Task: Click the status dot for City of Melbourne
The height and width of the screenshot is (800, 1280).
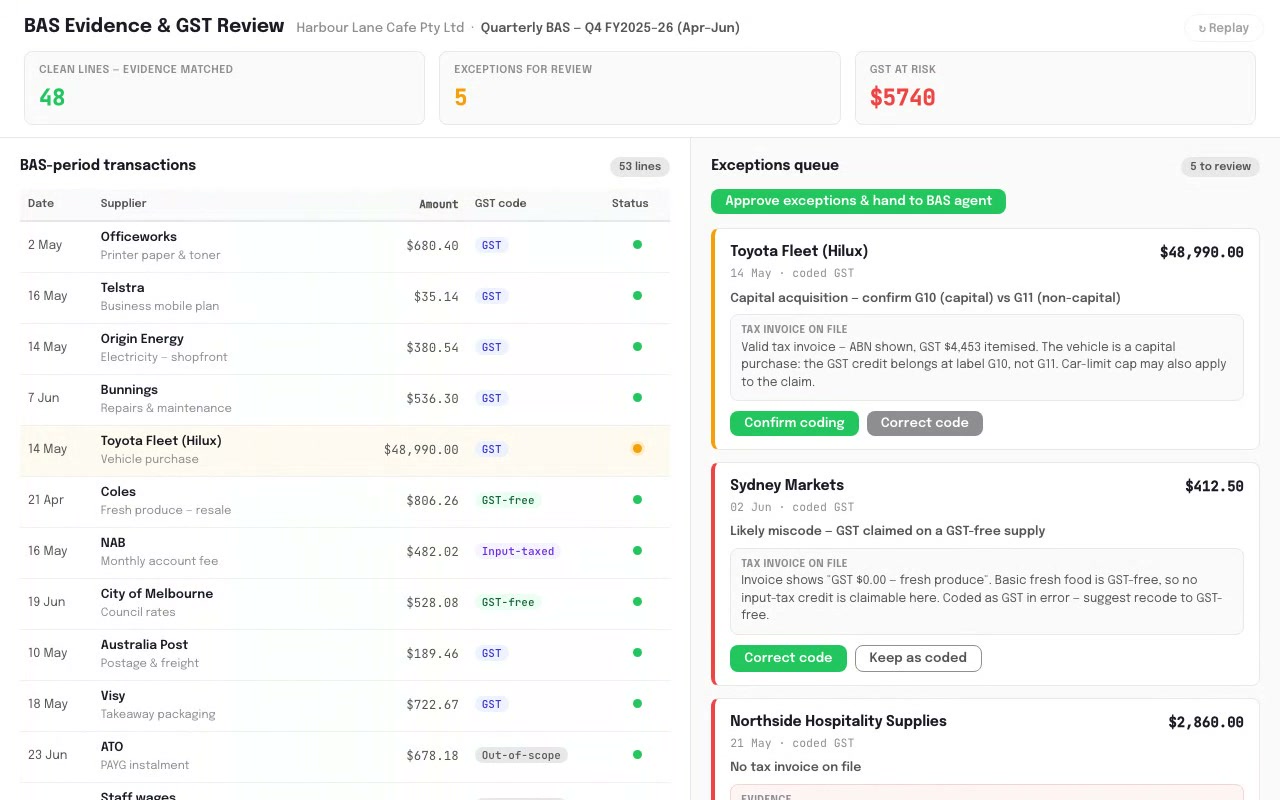Action: (637, 602)
